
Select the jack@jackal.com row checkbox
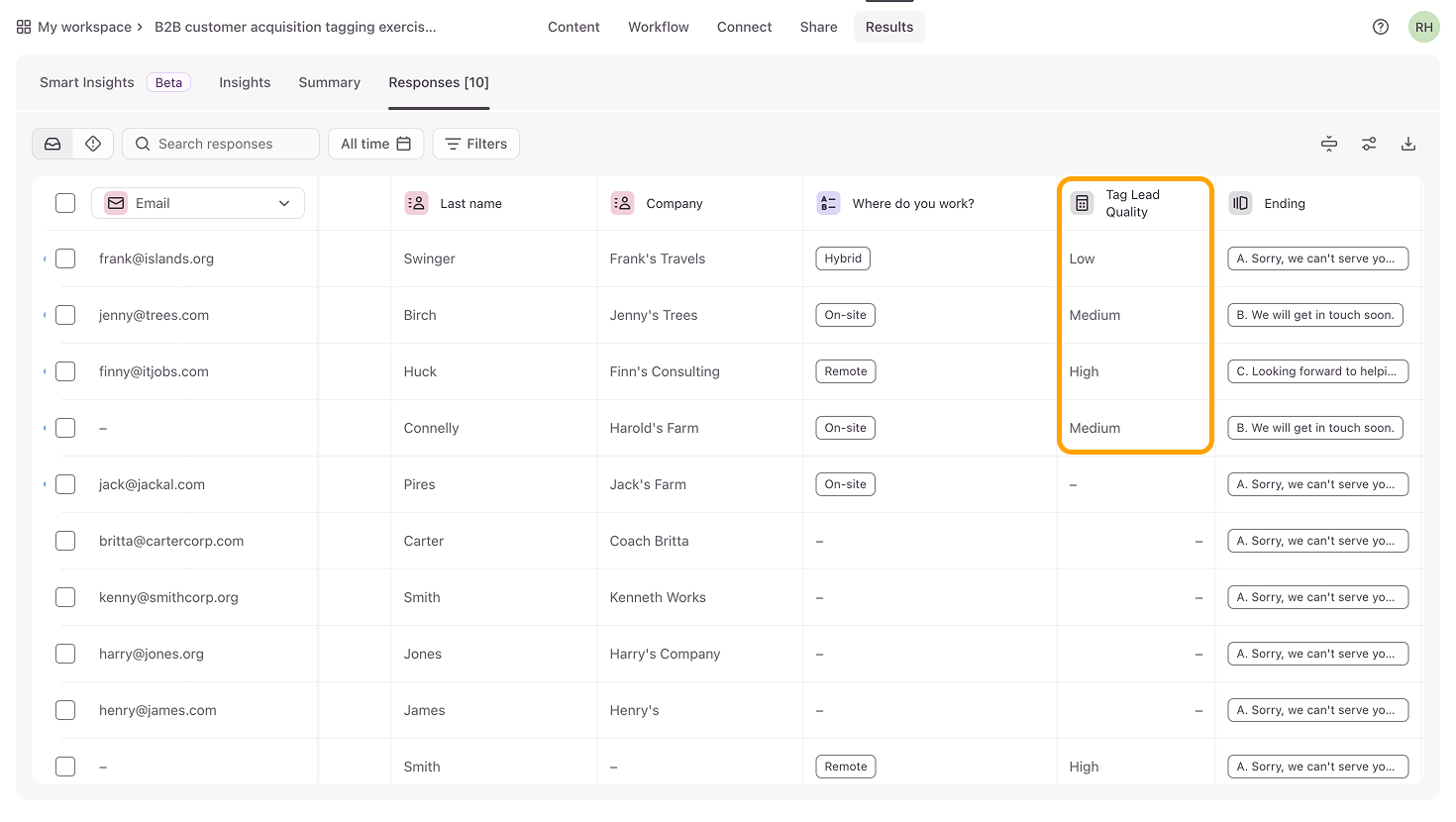[x=65, y=484]
